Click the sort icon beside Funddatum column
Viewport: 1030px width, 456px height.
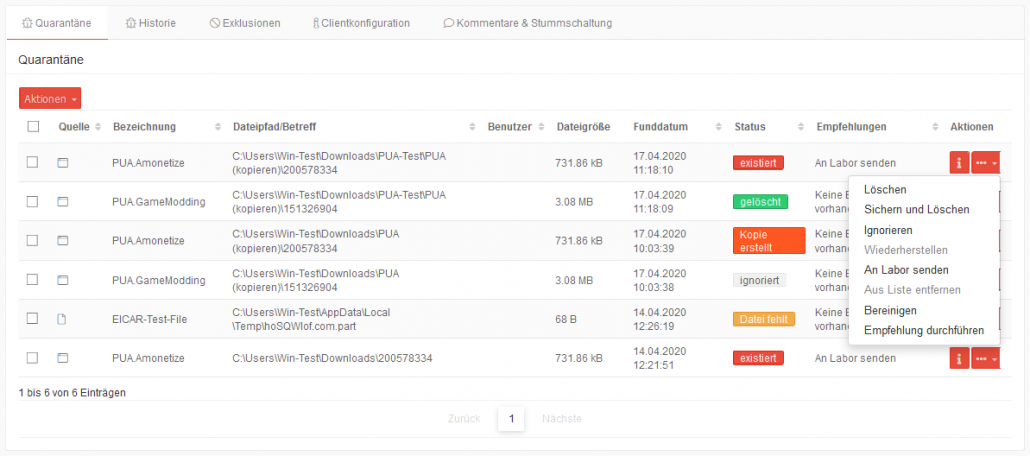[x=718, y=127]
